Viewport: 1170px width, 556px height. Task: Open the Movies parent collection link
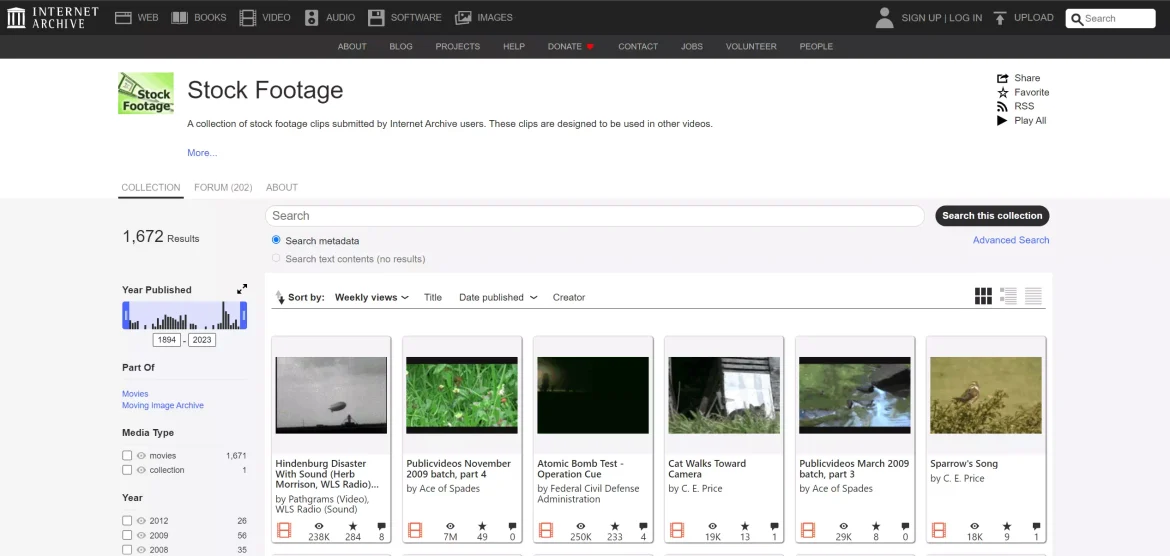coord(135,393)
